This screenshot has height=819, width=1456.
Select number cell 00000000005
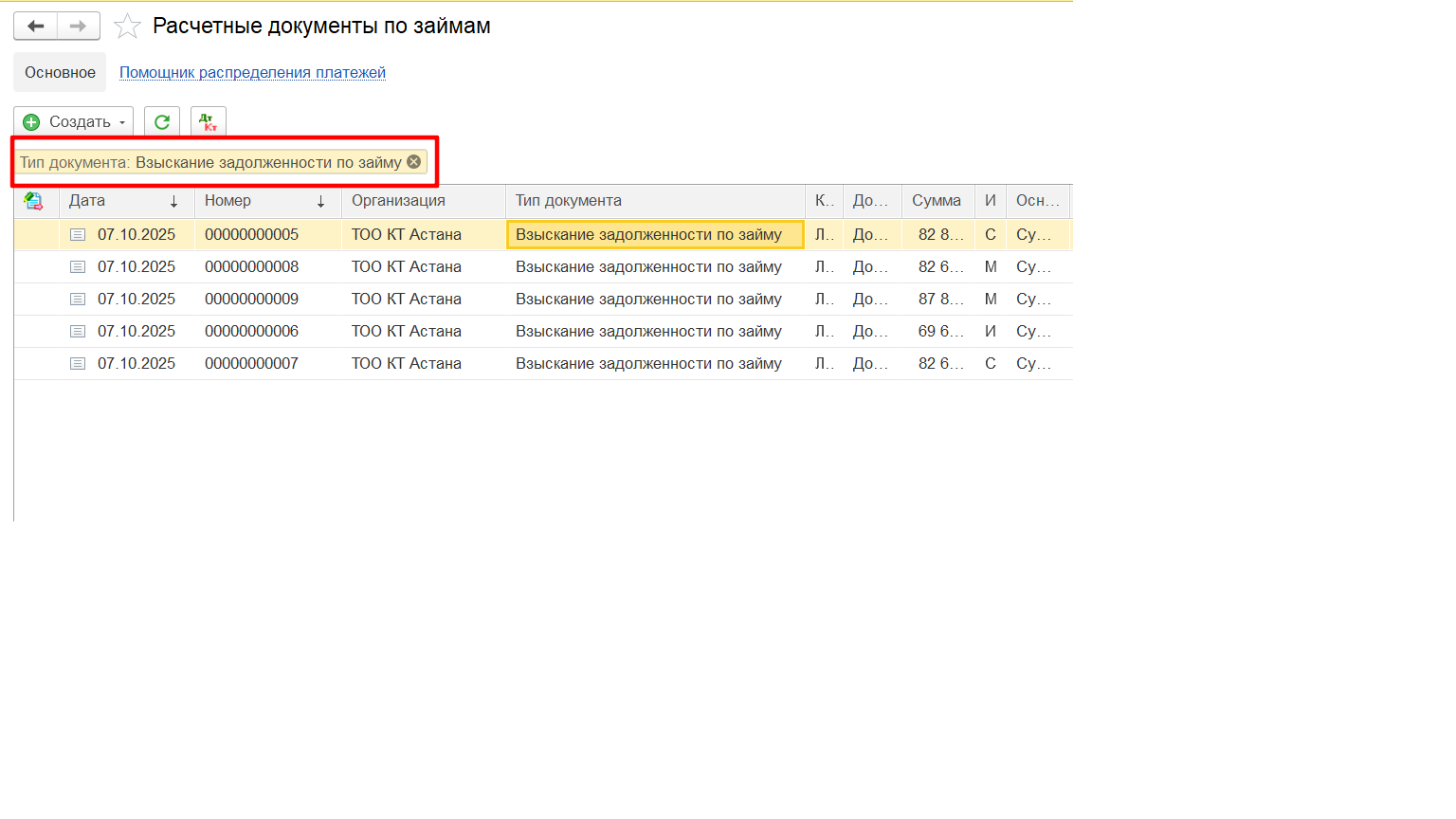pos(268,234)
